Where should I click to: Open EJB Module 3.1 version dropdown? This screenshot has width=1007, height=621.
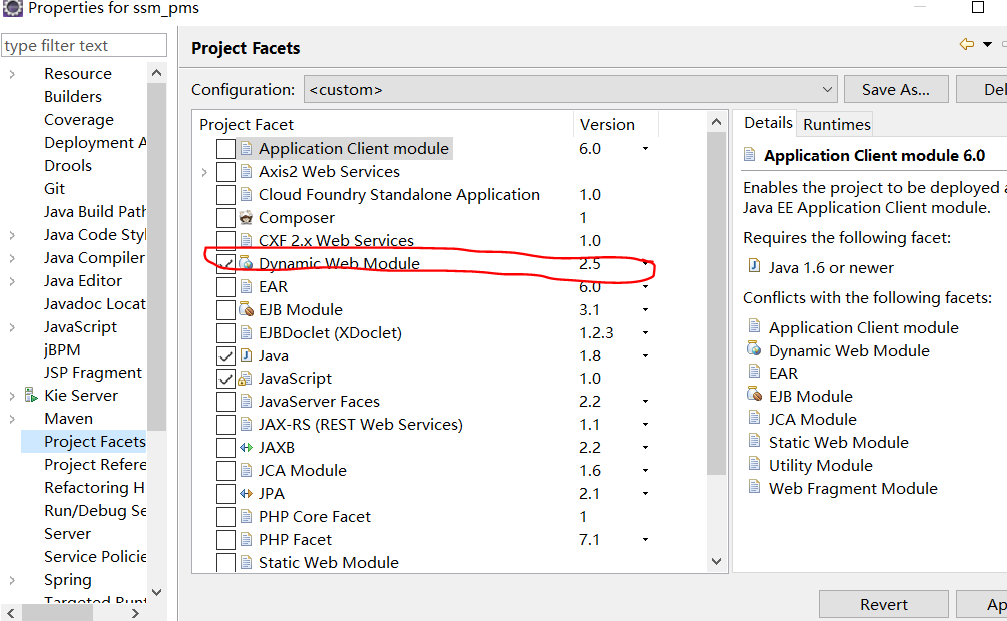point(645,310)
